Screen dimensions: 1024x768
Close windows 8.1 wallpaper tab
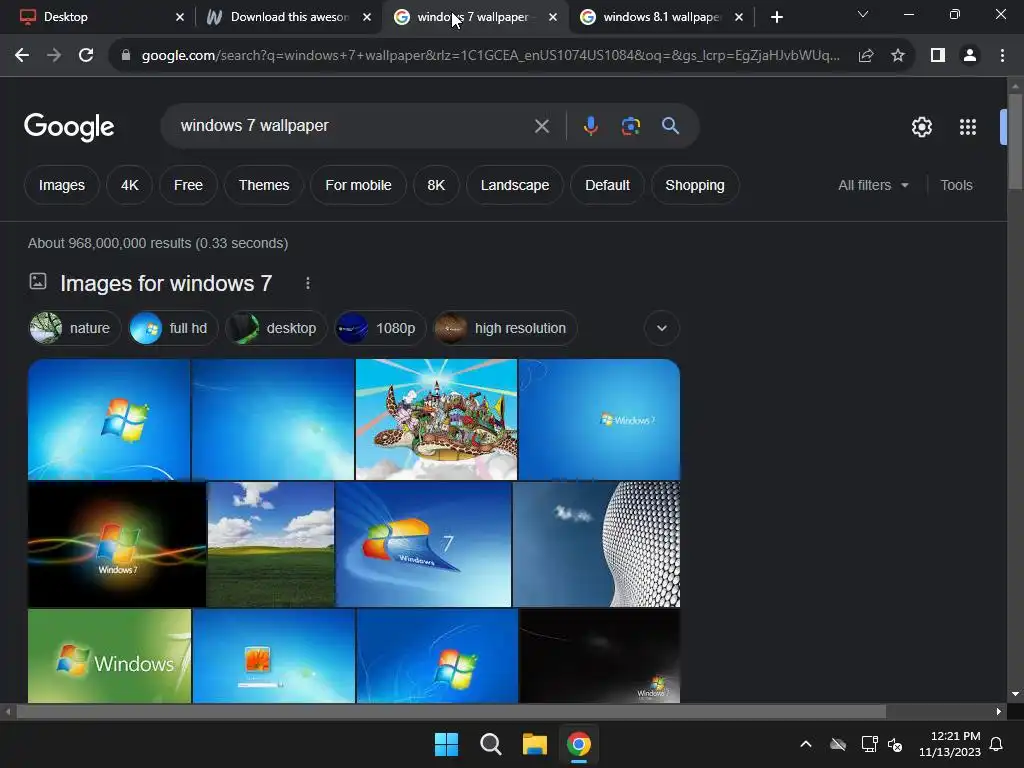coord(739,17)
